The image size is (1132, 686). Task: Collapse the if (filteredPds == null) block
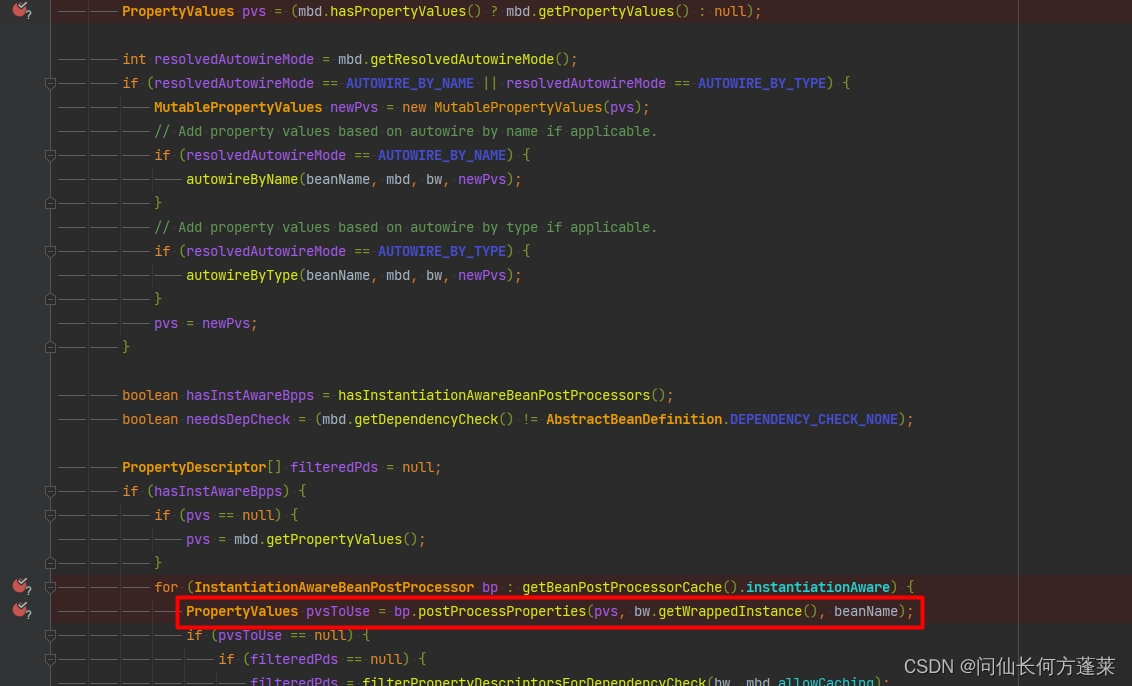click(x=51, y=659)
